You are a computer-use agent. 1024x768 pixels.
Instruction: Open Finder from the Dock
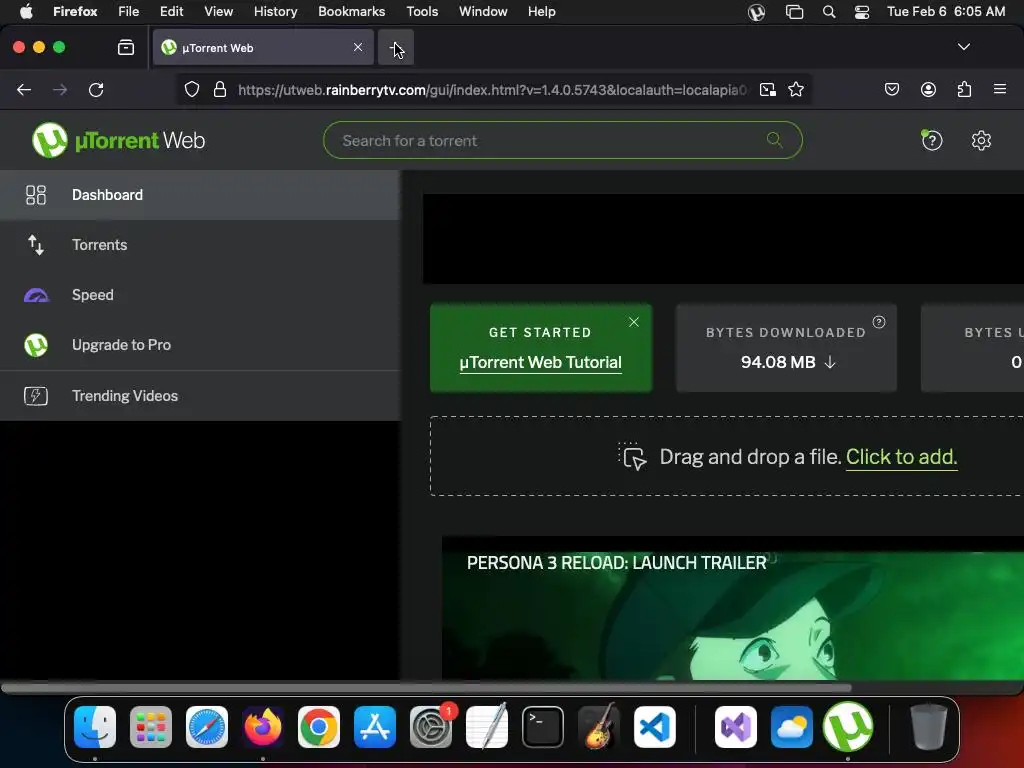coord(95,727)
